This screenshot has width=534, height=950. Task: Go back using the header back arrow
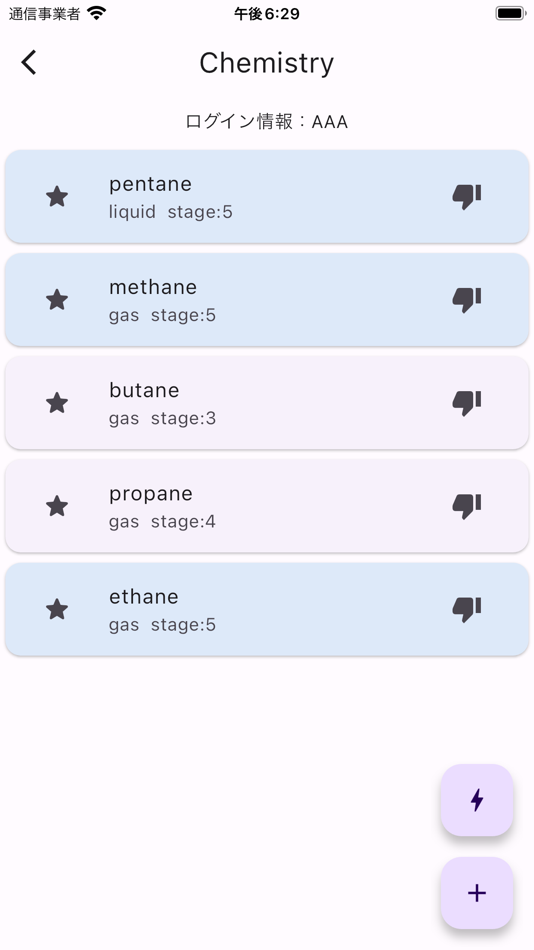[x=29, y=62]
